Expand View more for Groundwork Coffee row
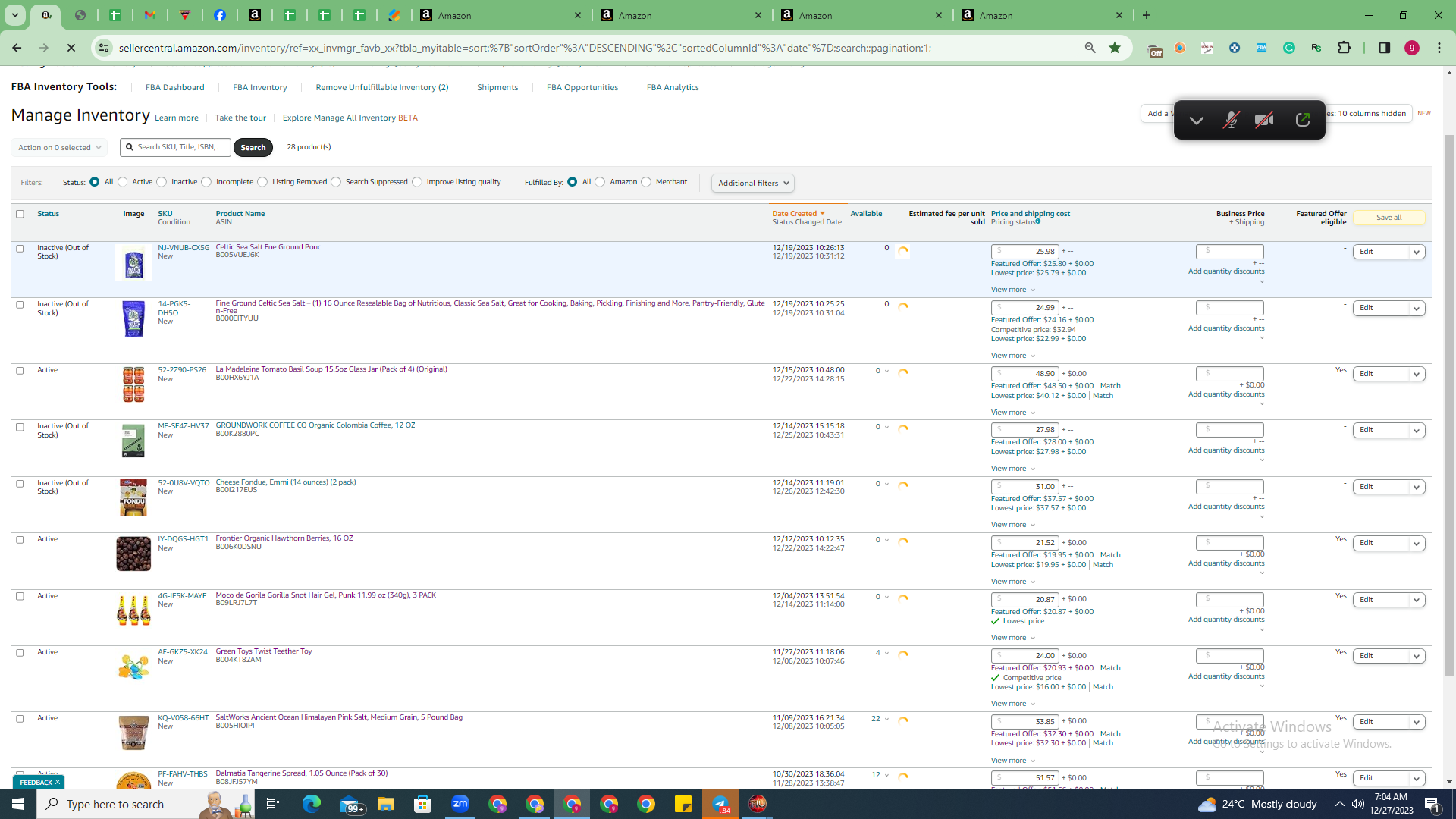Viewport: 1456px width, 819px height. (1012, 469)
